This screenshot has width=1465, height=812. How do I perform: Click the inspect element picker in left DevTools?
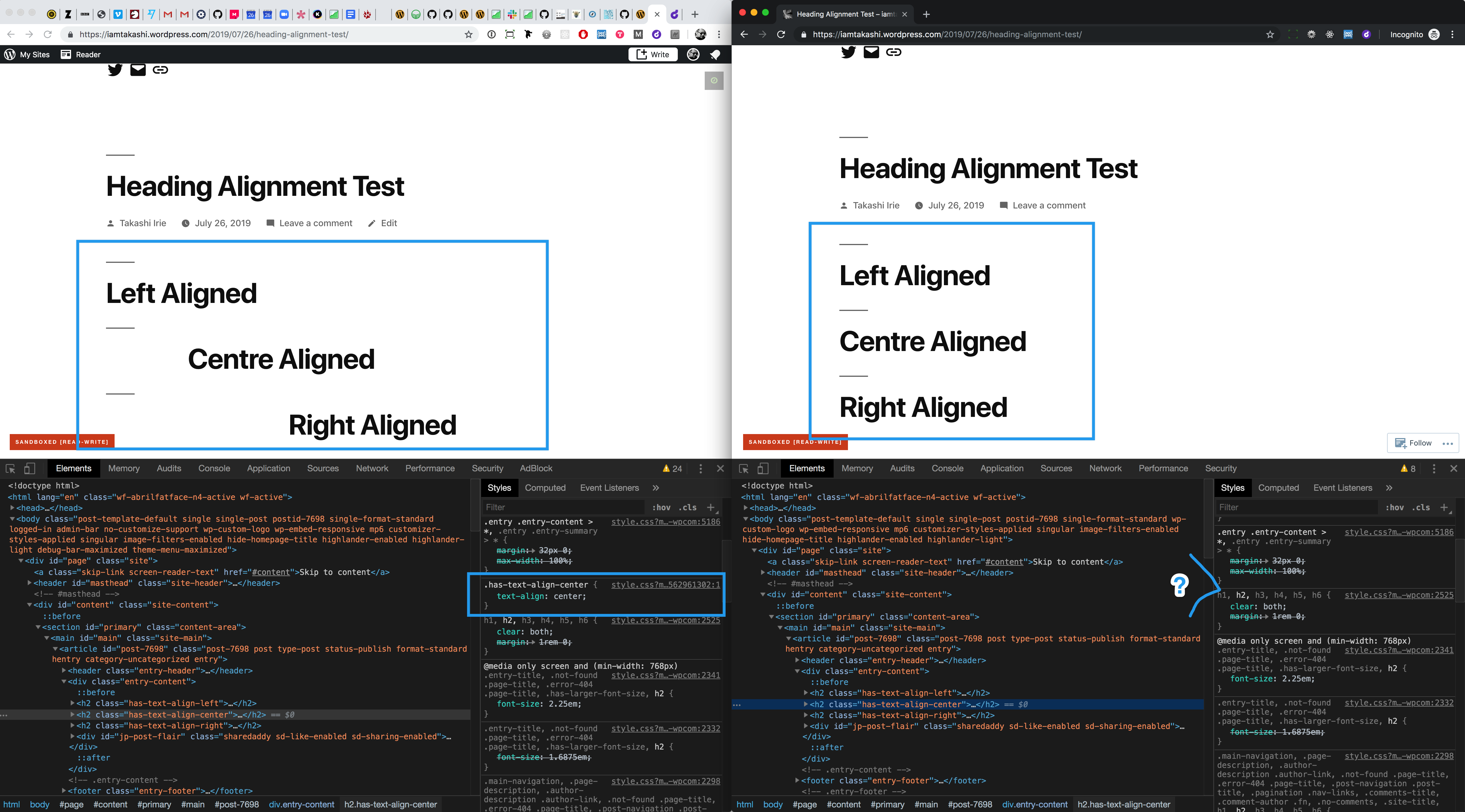click(x=10, y=468)
